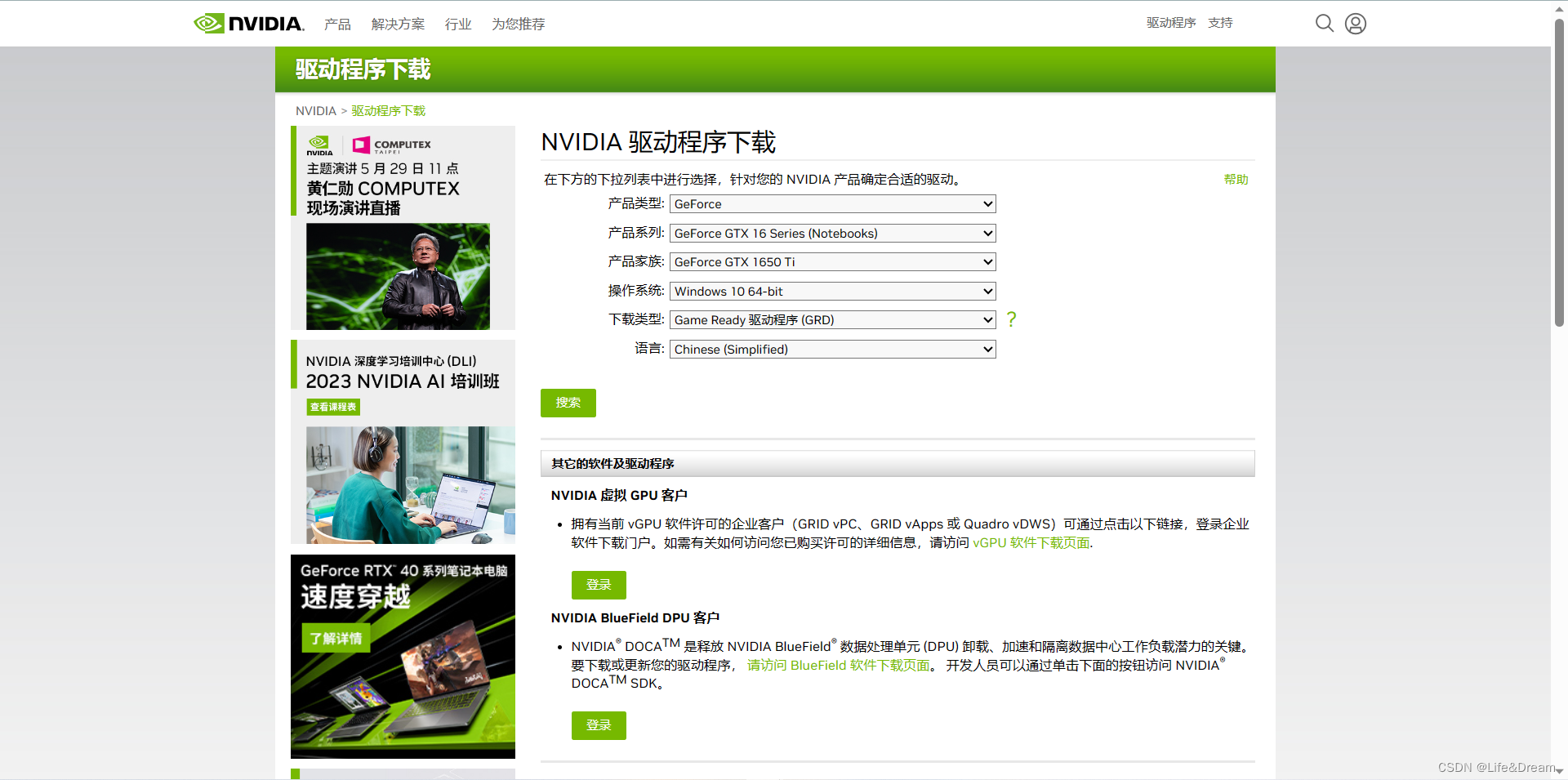Click the NVIDIA logo in the header
This screenshot has width=1568, height=780.
[x=247, y=23]
